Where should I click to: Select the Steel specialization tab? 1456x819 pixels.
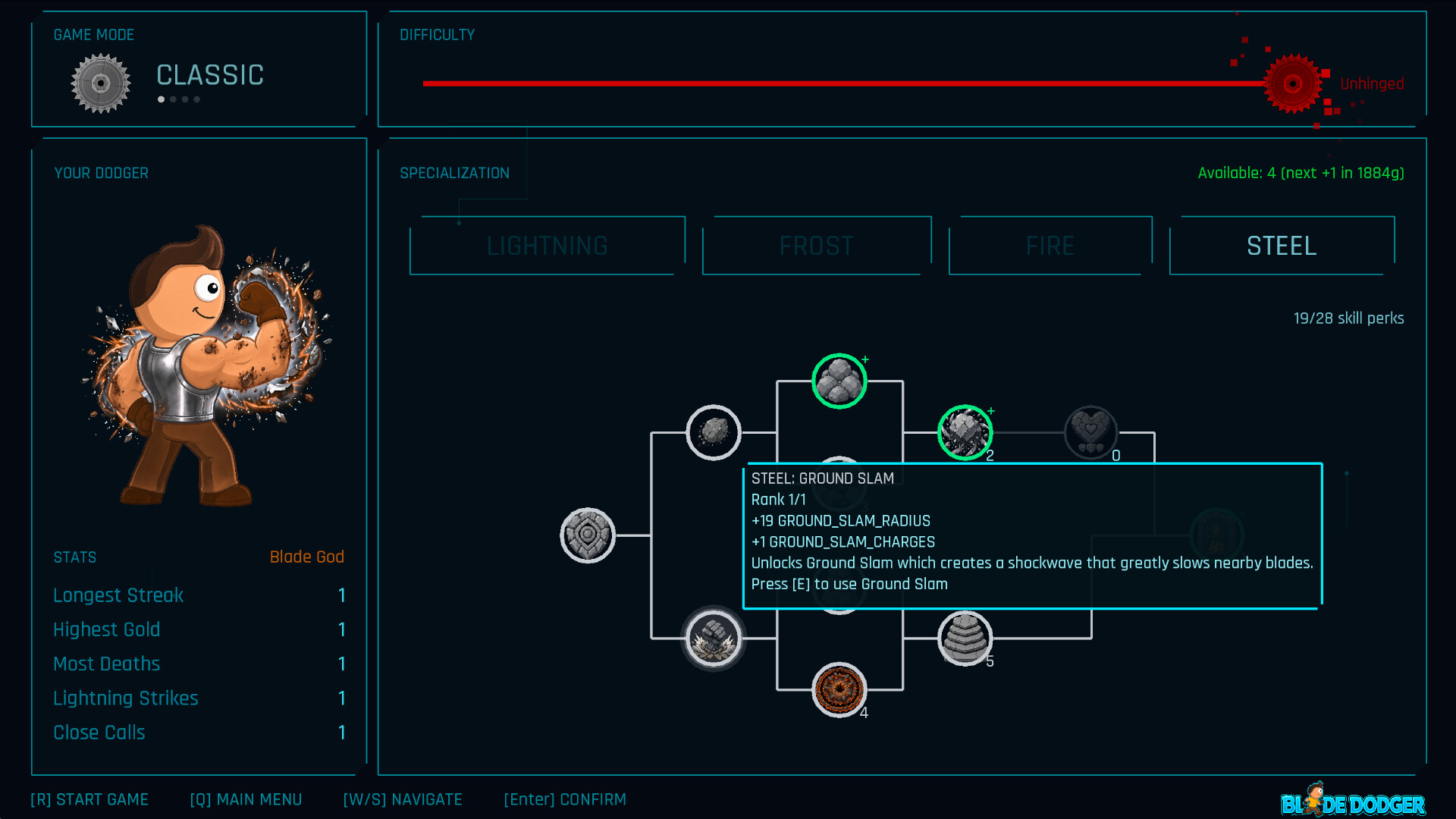pyautogui.click(x=1282, y=246)
